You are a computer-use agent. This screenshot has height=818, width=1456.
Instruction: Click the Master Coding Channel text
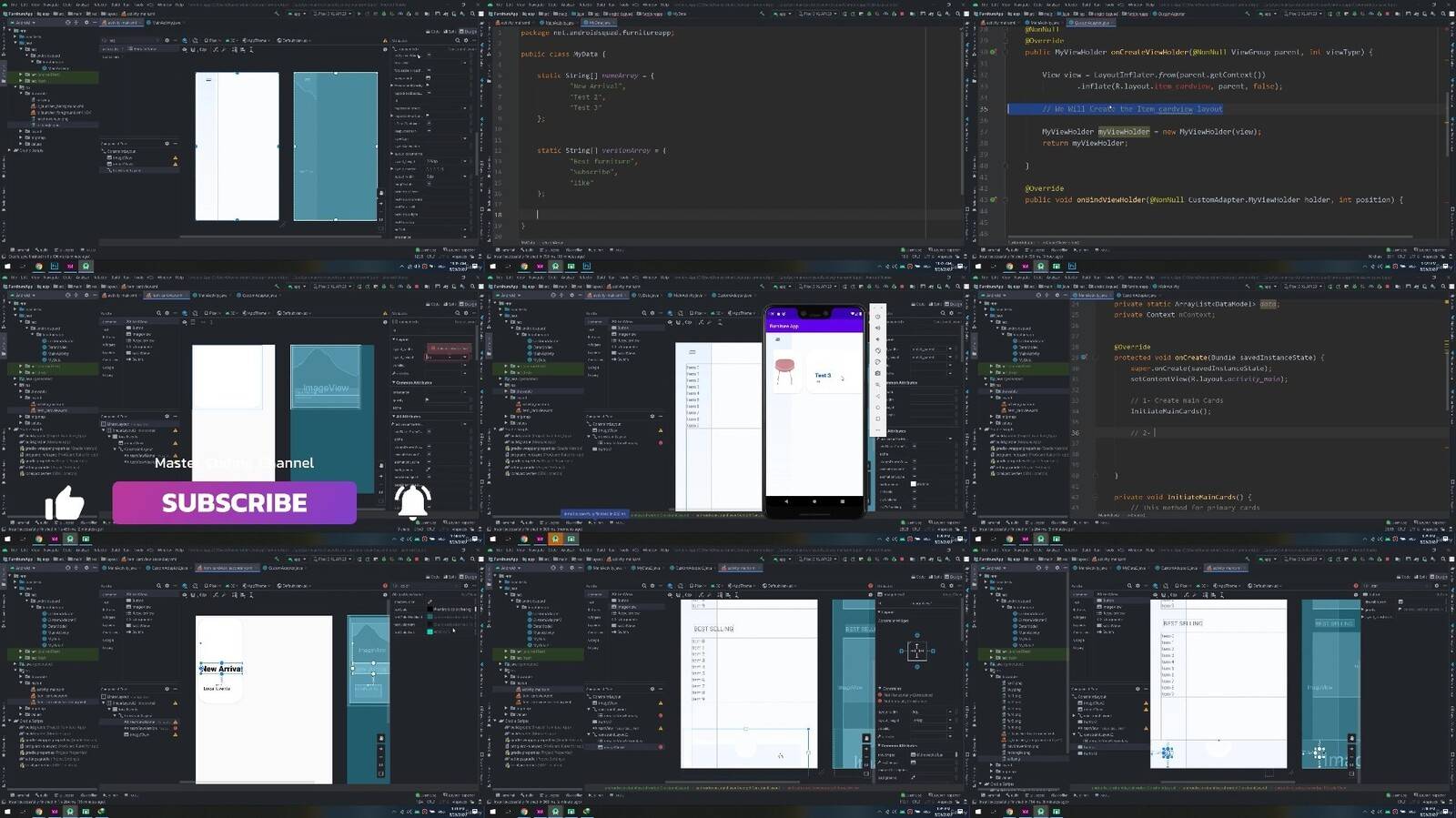234,463
